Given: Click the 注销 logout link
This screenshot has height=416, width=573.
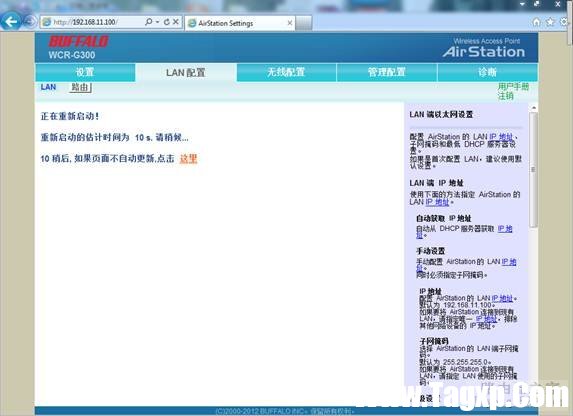Looking at the screenshot, I should tap(505, 96).
